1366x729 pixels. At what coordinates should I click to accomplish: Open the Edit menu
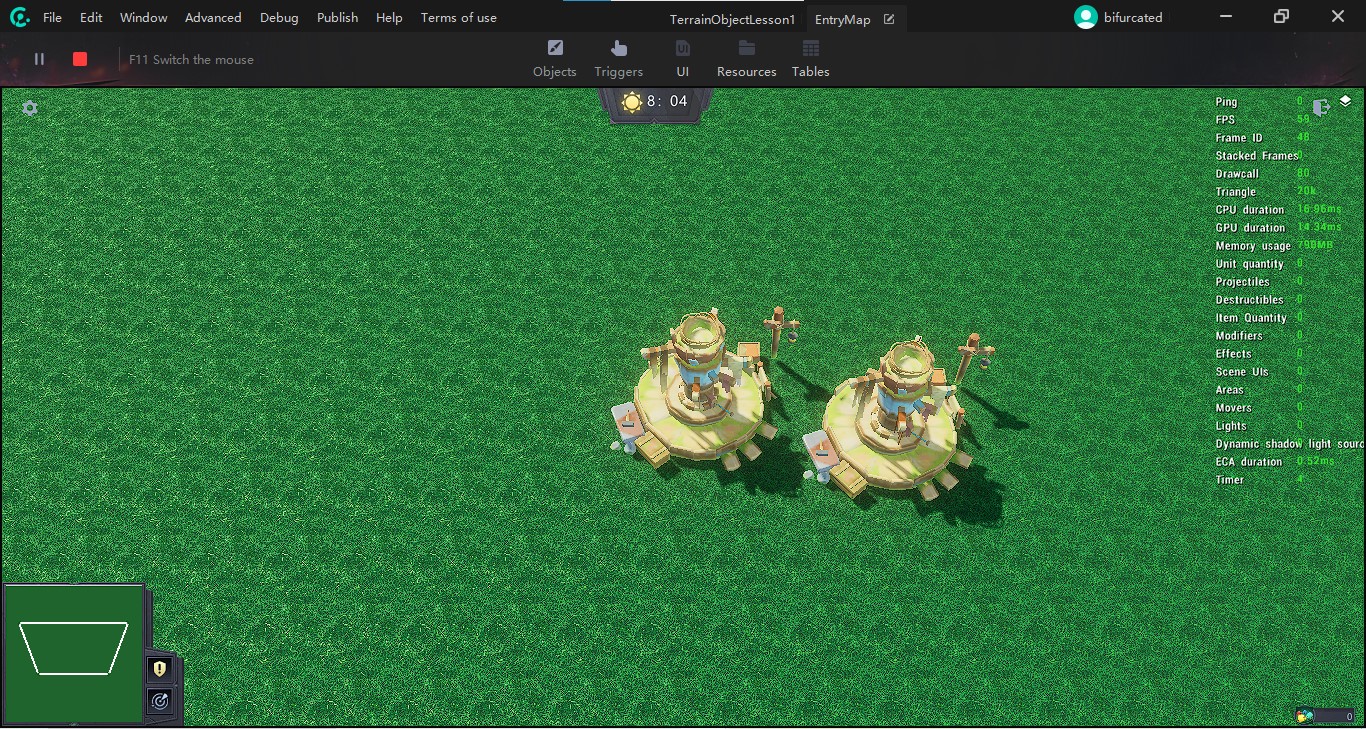91,17
